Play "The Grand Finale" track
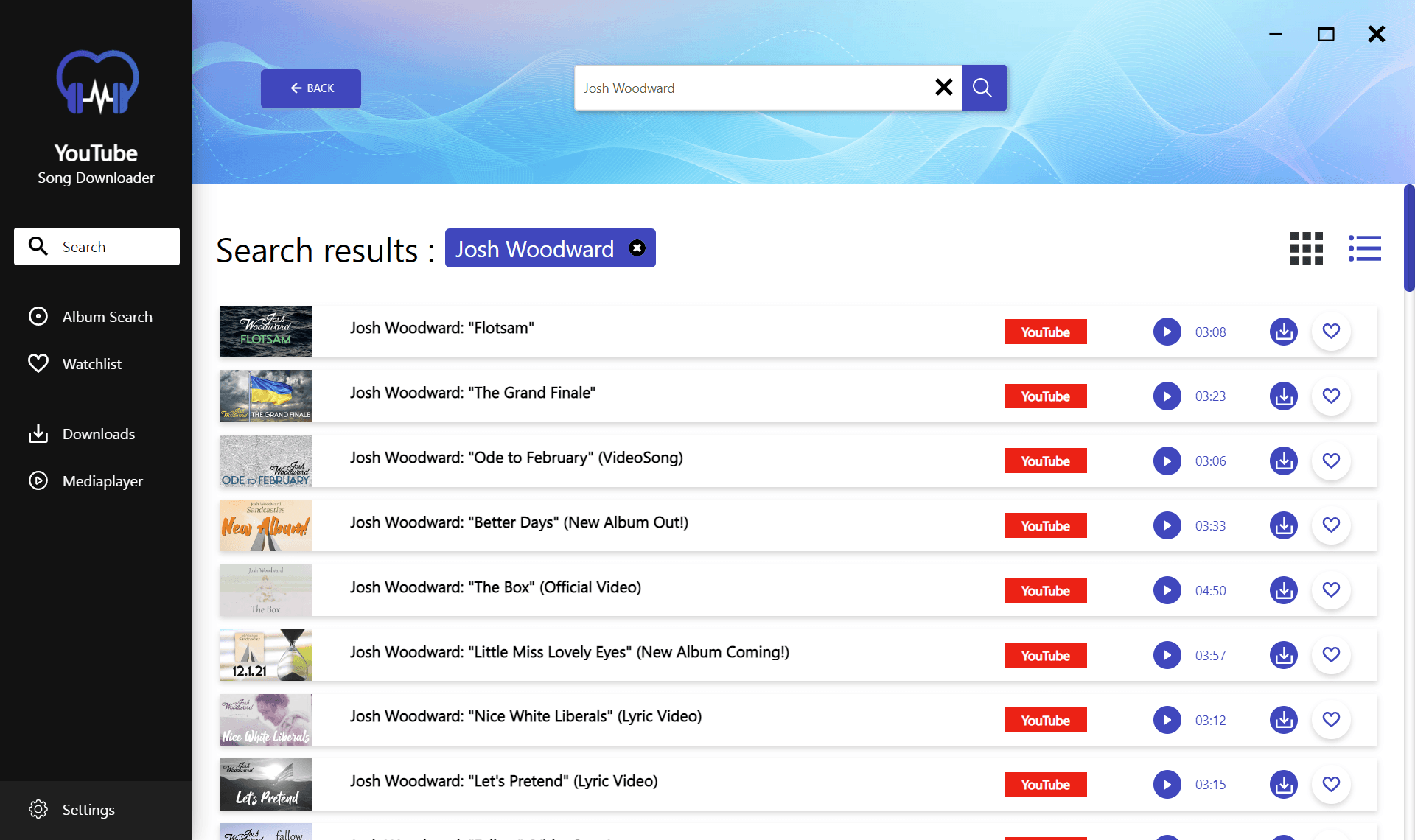The width and height of the screenshot is (1415, 840). tap(1167, 396)
